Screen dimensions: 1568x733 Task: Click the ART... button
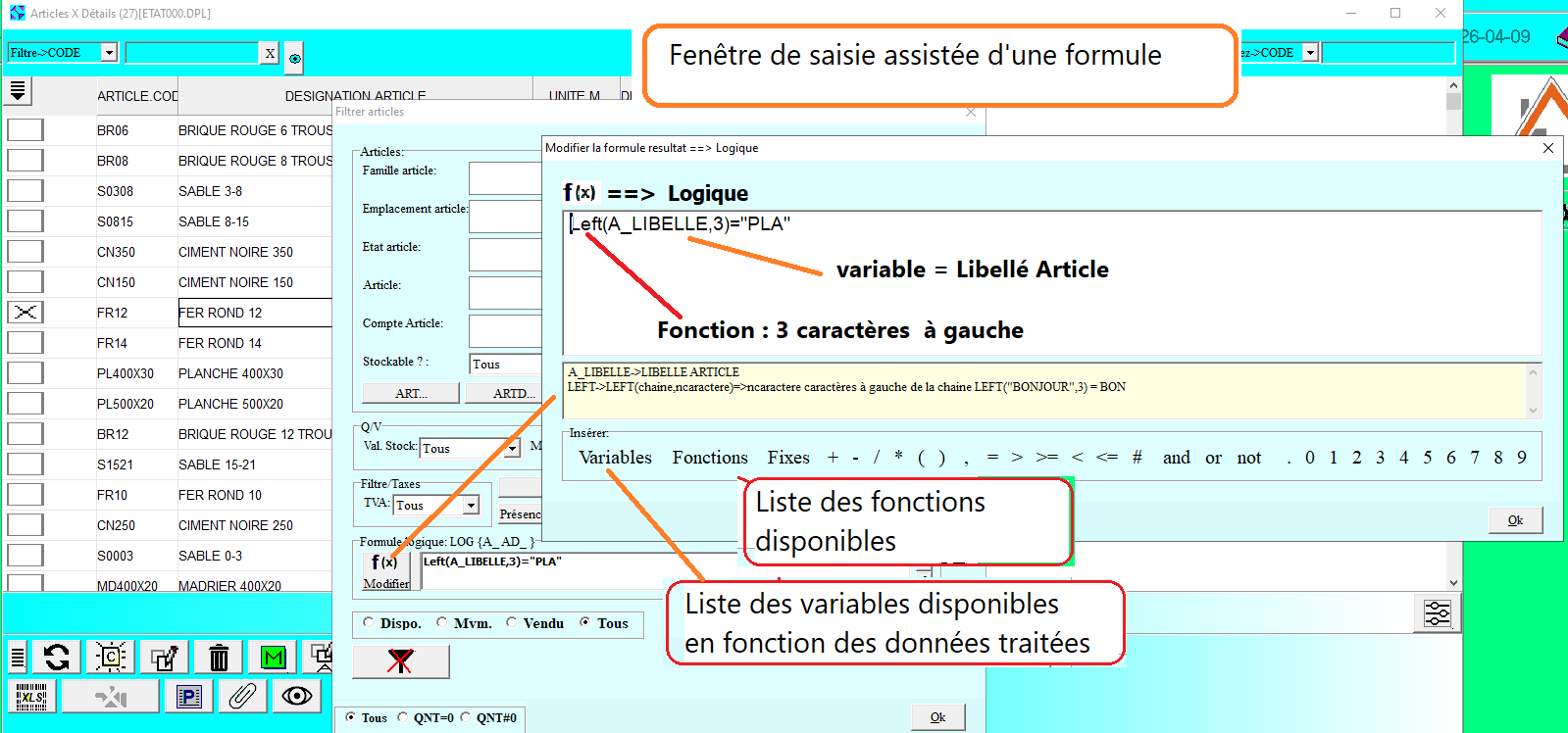pyautogui.click(x=410, y=393)
